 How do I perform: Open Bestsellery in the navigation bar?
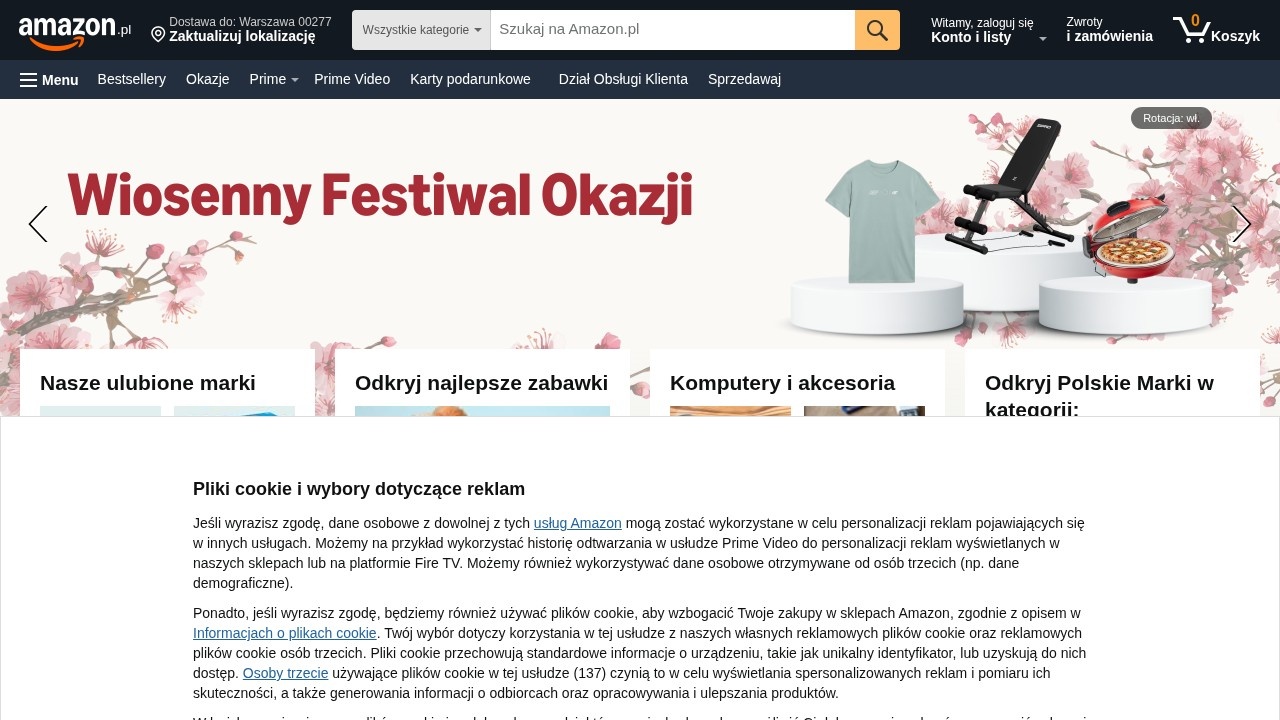pyautogui.click(x=132, y=79)
